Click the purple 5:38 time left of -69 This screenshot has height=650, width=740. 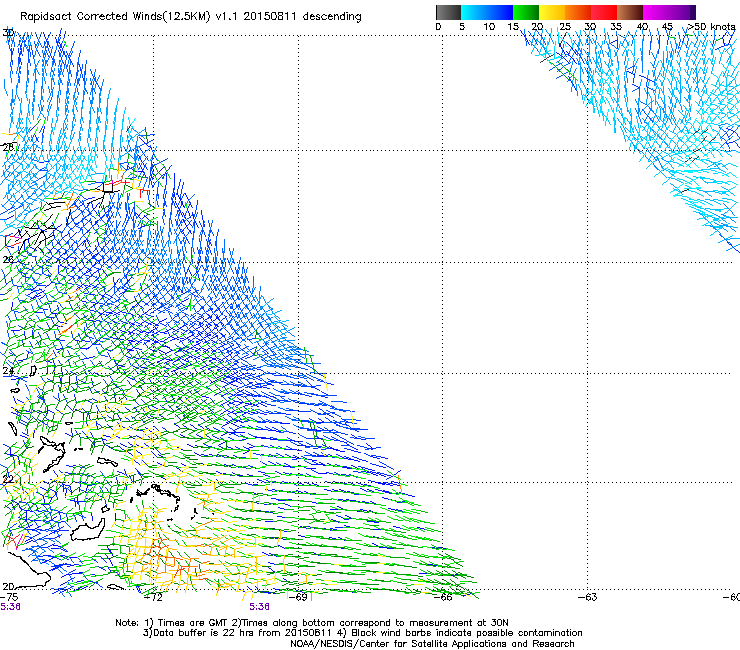[260, 607]
